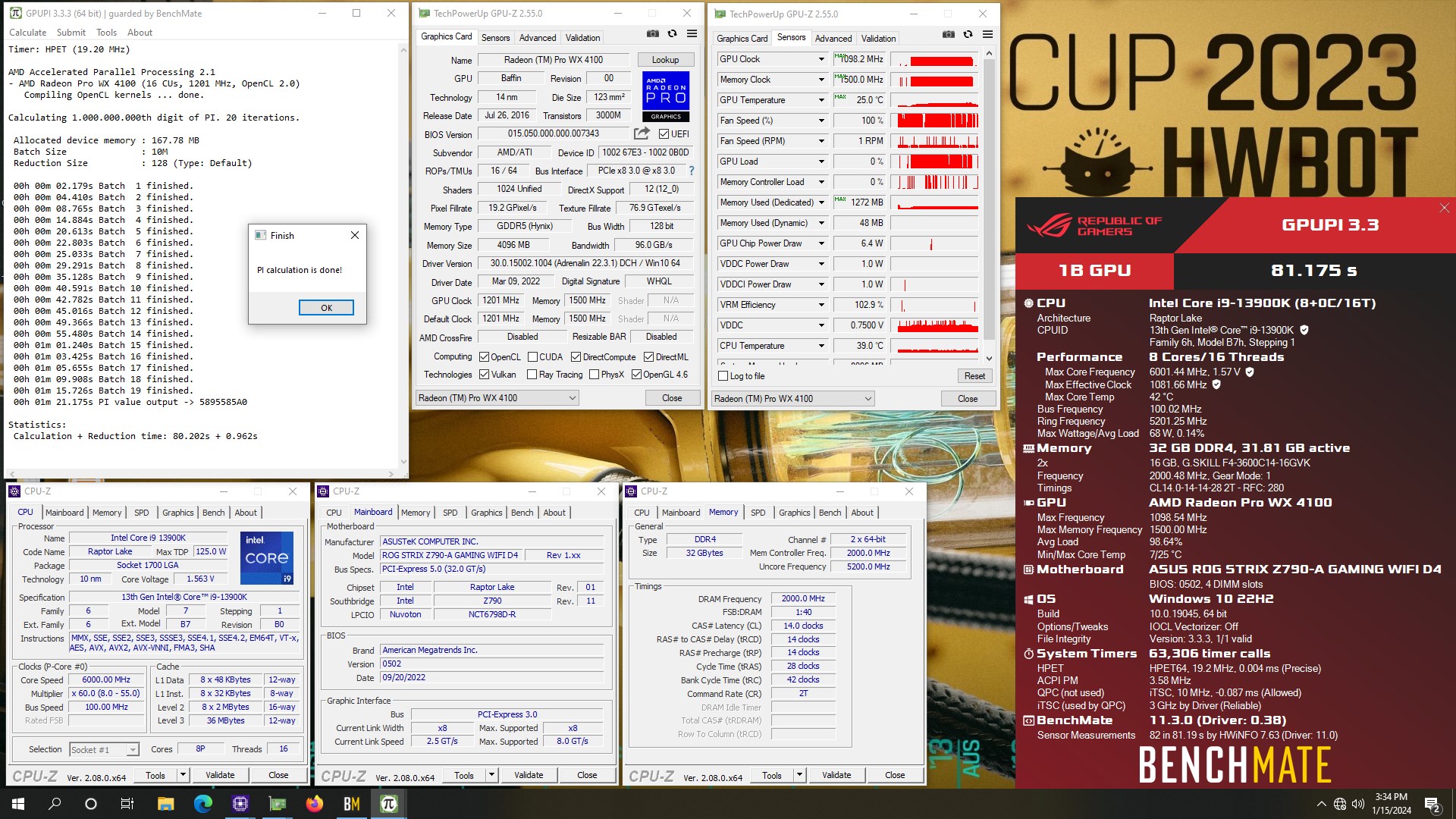
Task: Click the refresh icon in GPU-Z Sensors window
Action: pos(968,35)
